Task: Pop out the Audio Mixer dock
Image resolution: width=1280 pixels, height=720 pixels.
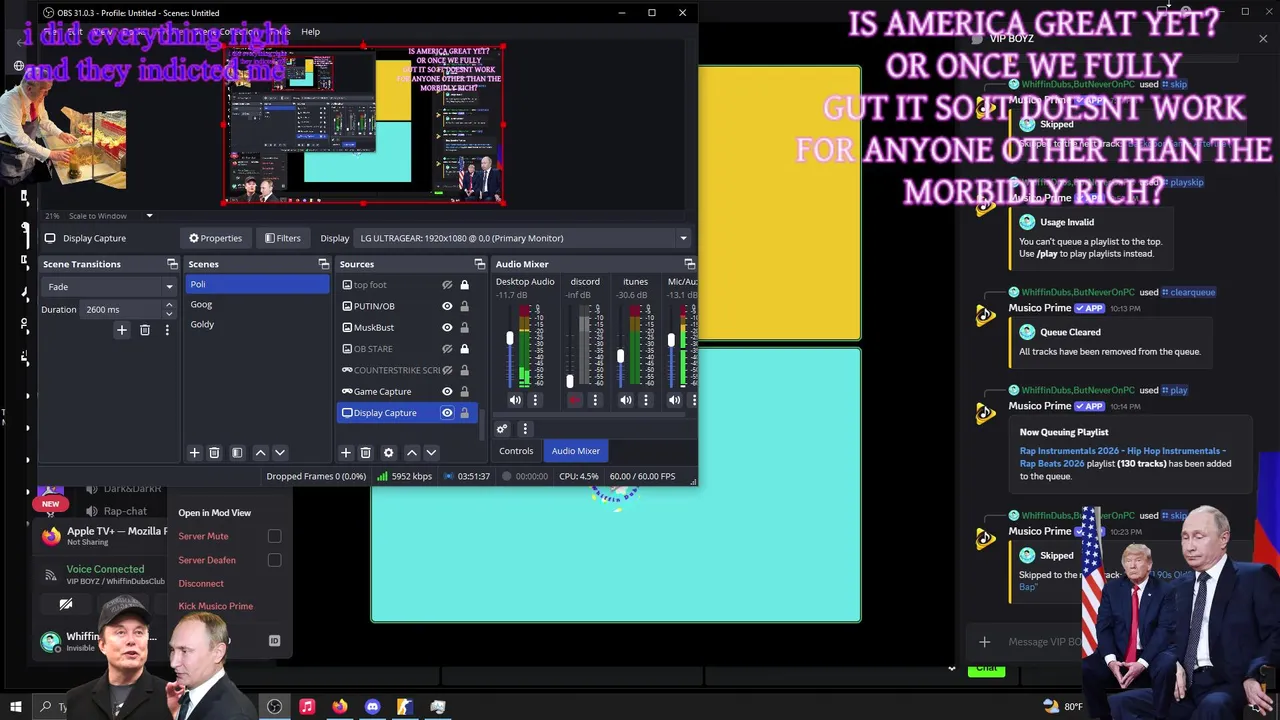Action: click(x=689, y=264)
